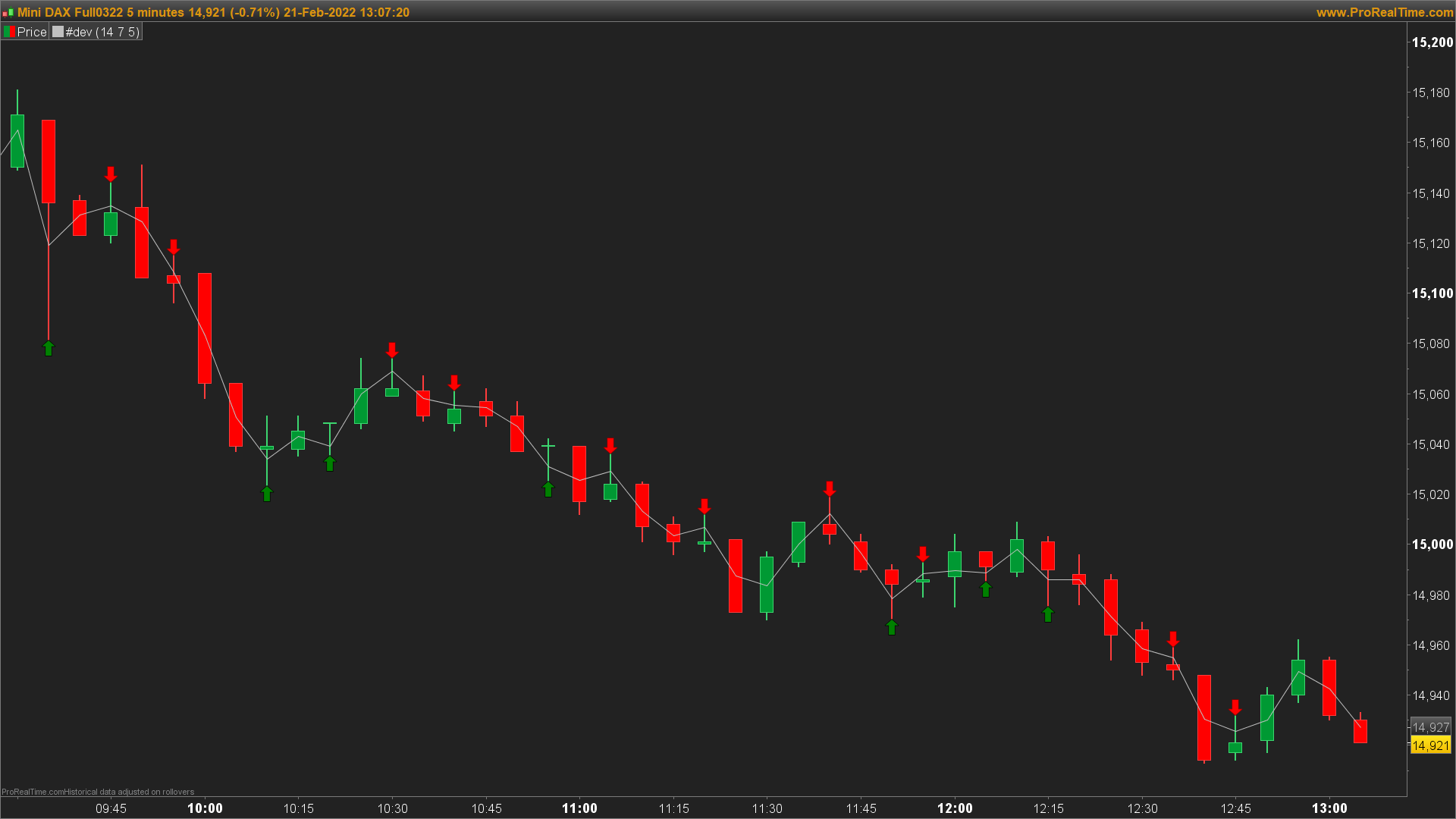
Task: Click the 11:00 label on time axis
Action: click(579, 808)
